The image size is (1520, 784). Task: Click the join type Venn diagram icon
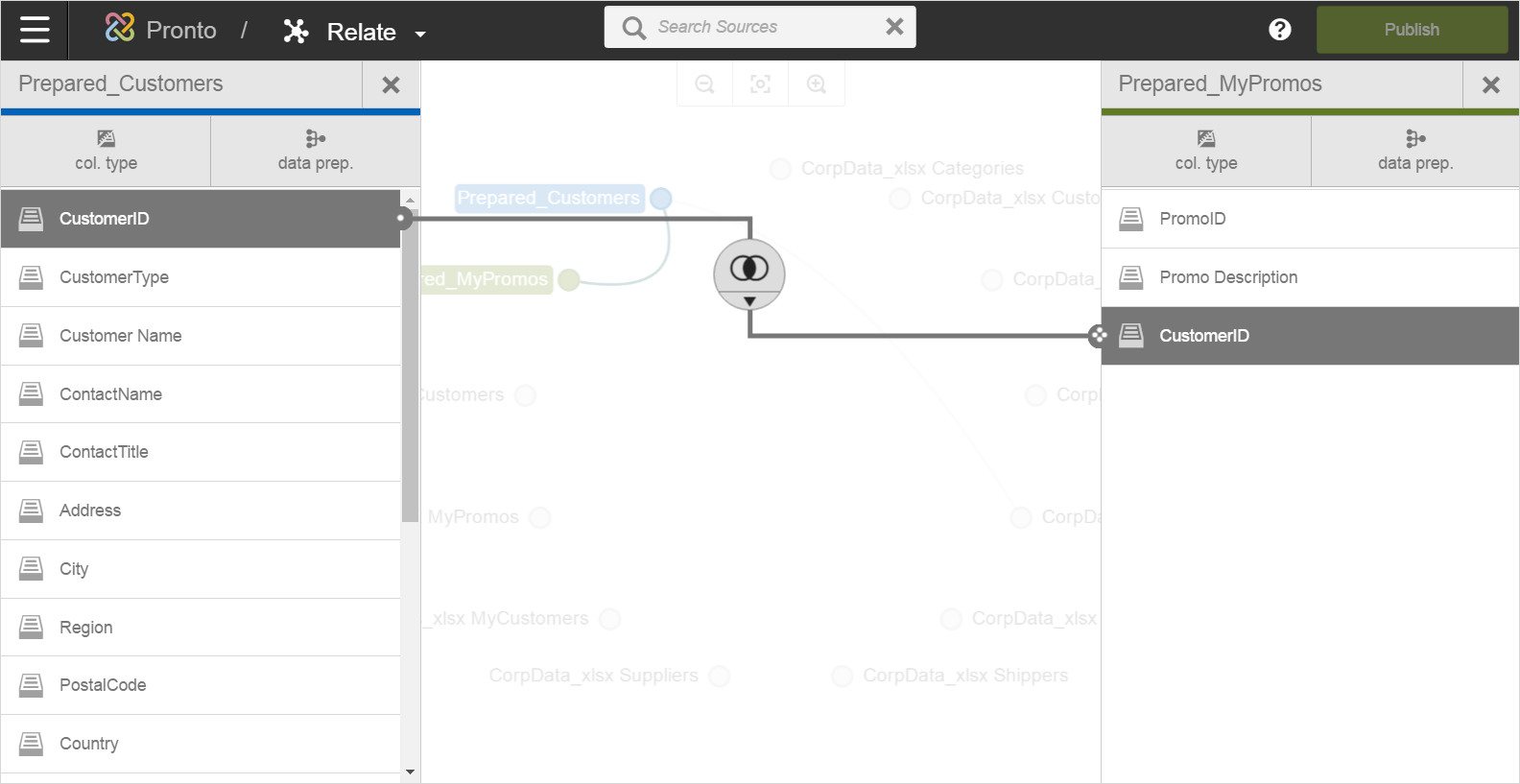tap(749, 268)
